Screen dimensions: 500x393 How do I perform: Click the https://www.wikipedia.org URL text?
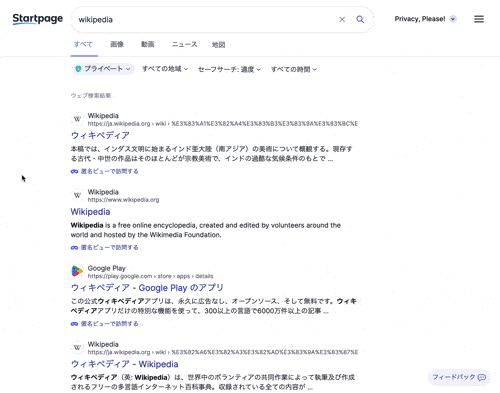point(123,200)
